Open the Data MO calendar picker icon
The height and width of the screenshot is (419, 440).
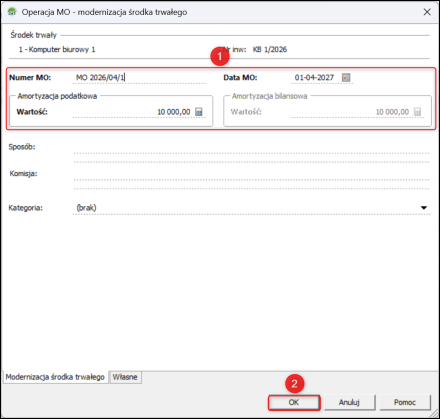(346, 78)
